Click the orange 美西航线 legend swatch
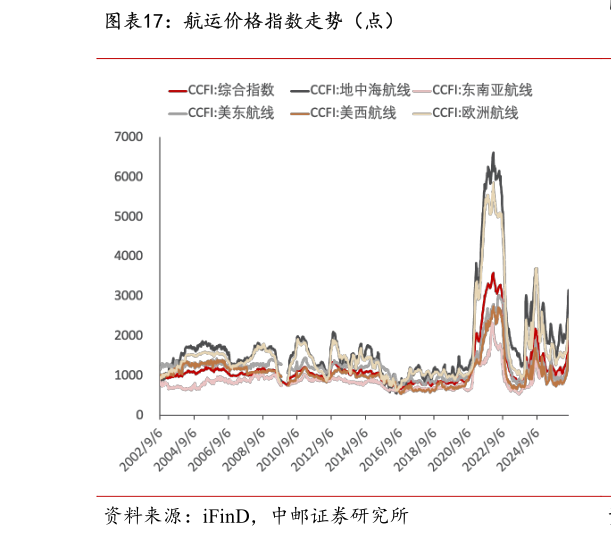Image resolution: width=611 pixels, height=537 pixels. (300, 114)
